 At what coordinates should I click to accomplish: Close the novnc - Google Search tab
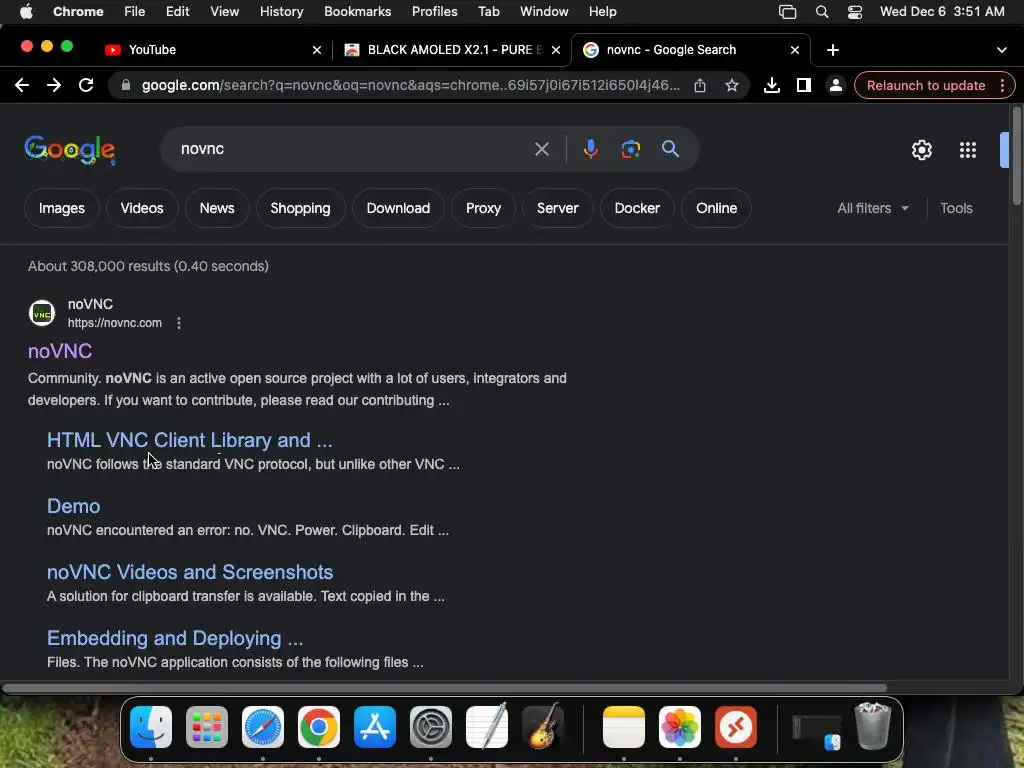pos(795,50)
